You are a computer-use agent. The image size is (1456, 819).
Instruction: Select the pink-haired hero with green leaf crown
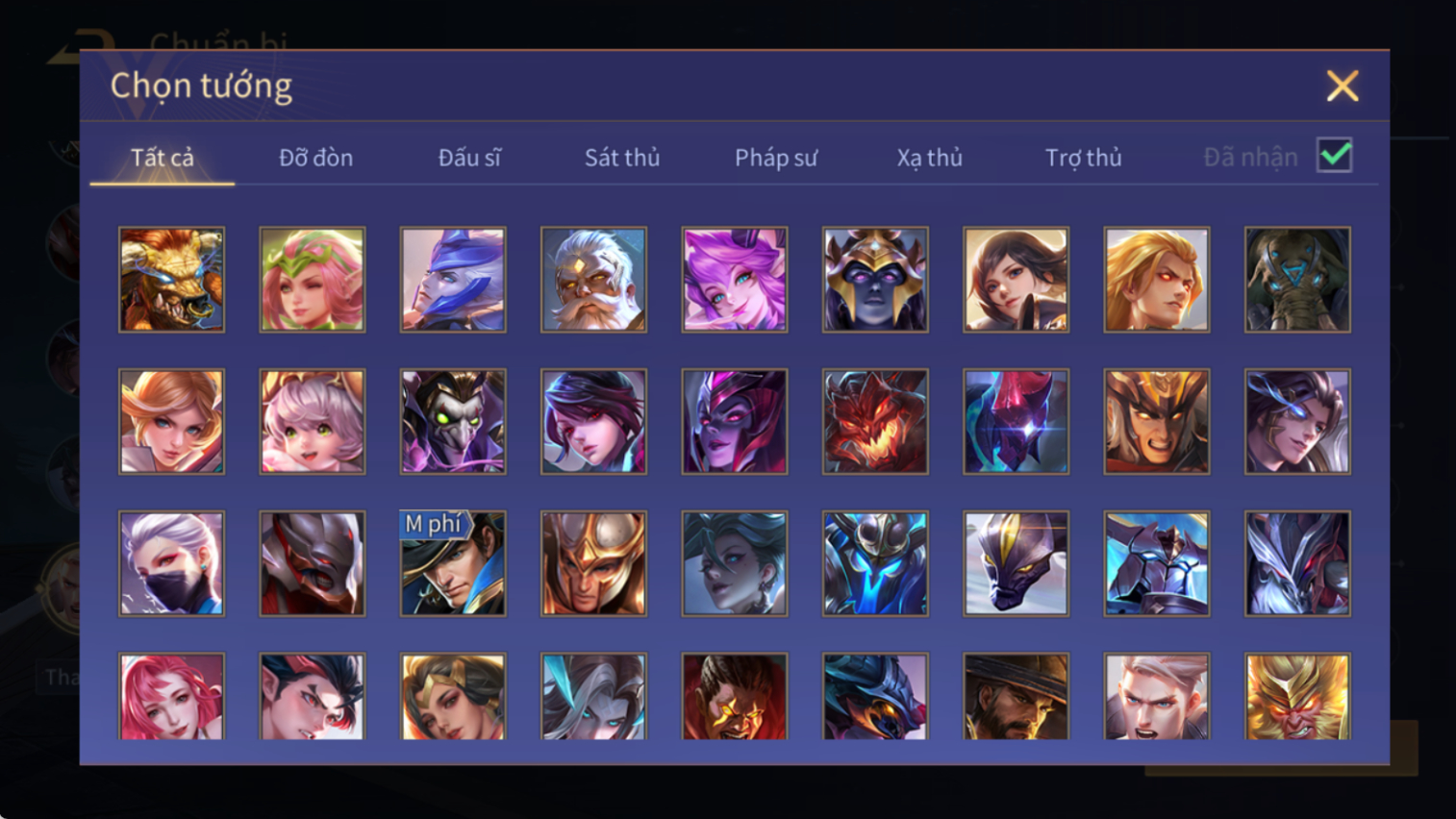click(313, 280)
